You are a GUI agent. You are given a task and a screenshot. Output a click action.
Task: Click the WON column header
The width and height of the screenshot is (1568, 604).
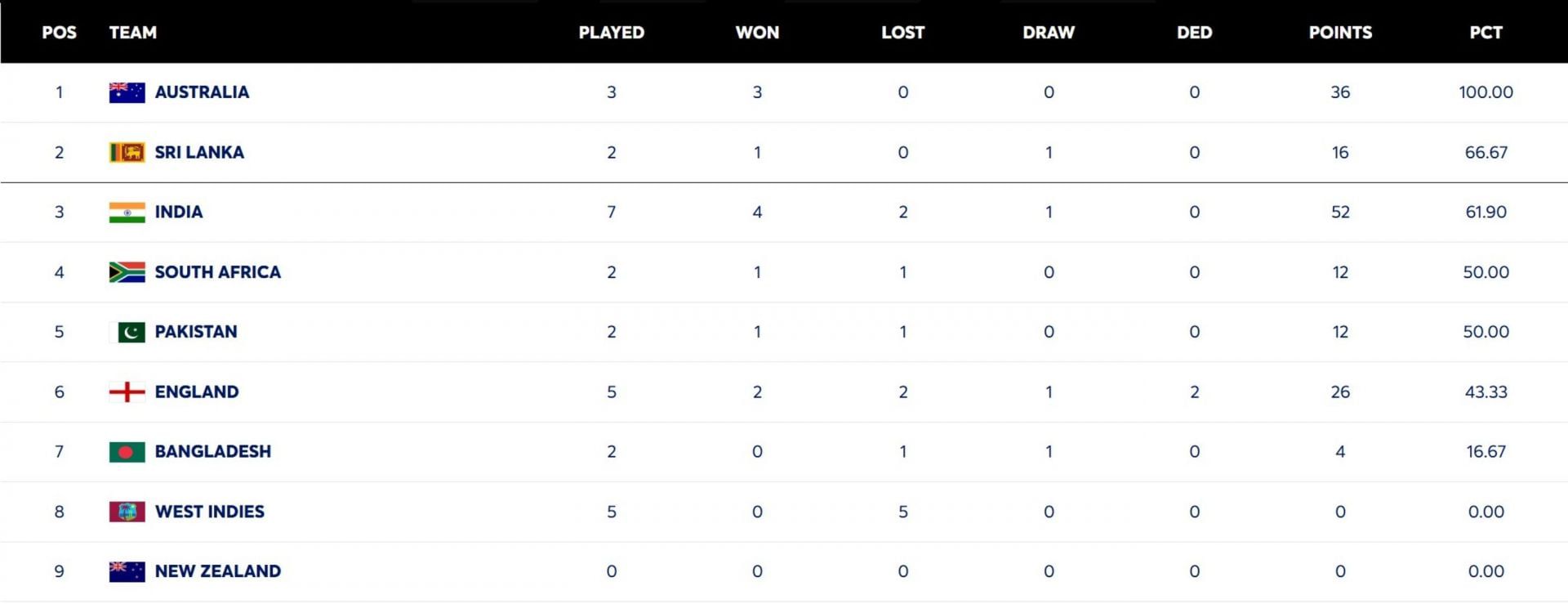pyautogui.click(x=757, y=33)
